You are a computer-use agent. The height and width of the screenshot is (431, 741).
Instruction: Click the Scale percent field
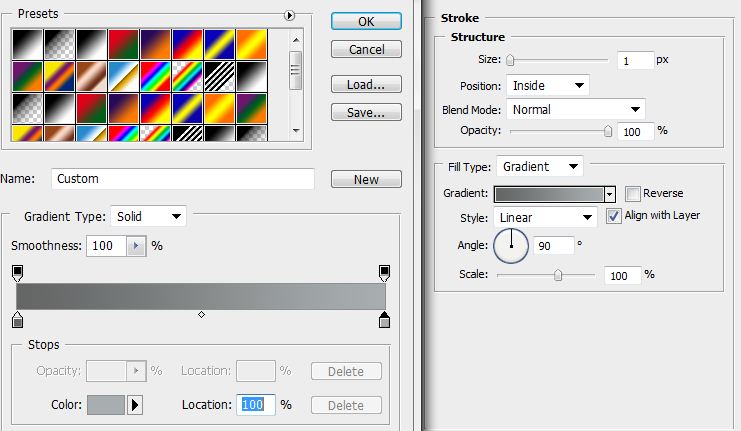622,275
